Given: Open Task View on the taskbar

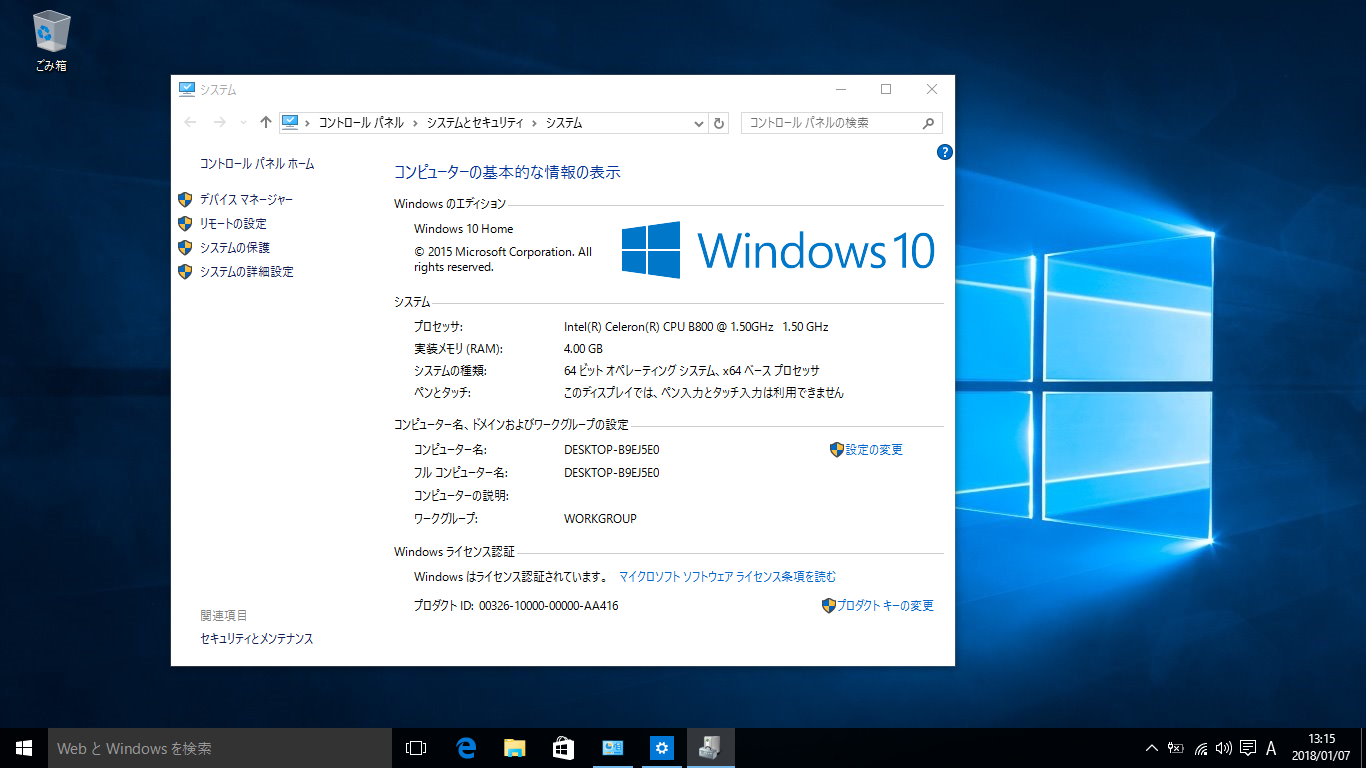Looking at the screenshot, I should click(x=416, y=748).
